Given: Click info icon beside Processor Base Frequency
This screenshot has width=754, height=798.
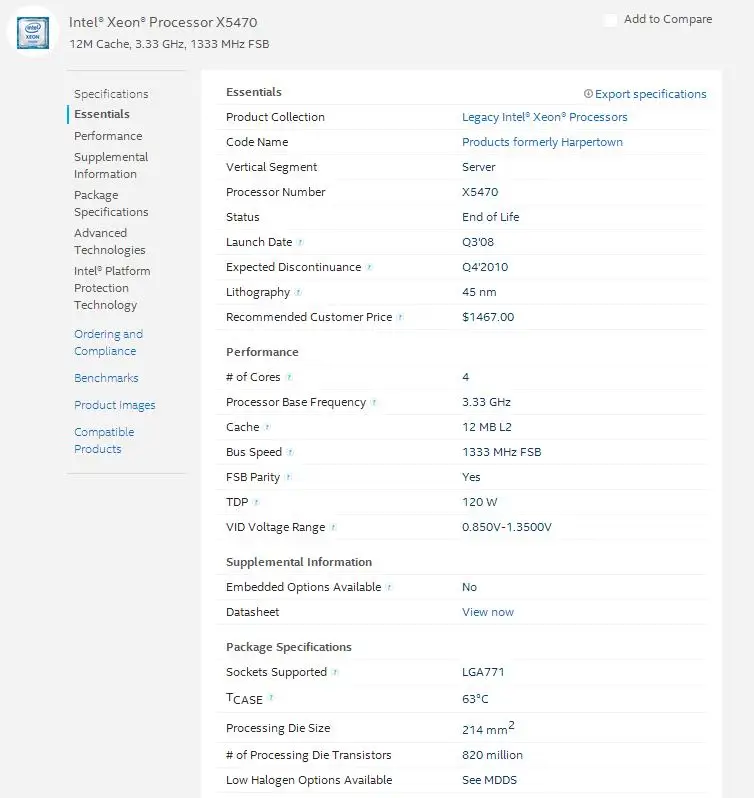Looking at the screenshot, I should [374, 402].
